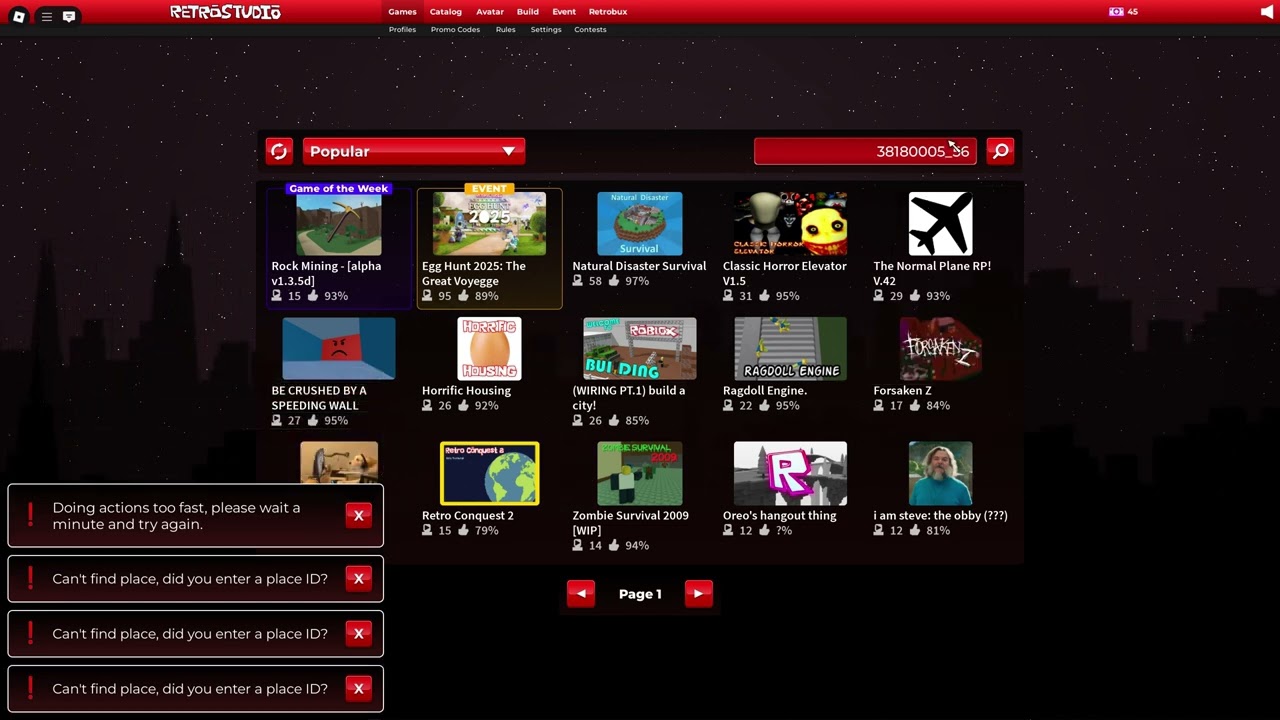Open build a city game thumbnail
Viewport: 1280px width, 720px height.
click(640, 349)
